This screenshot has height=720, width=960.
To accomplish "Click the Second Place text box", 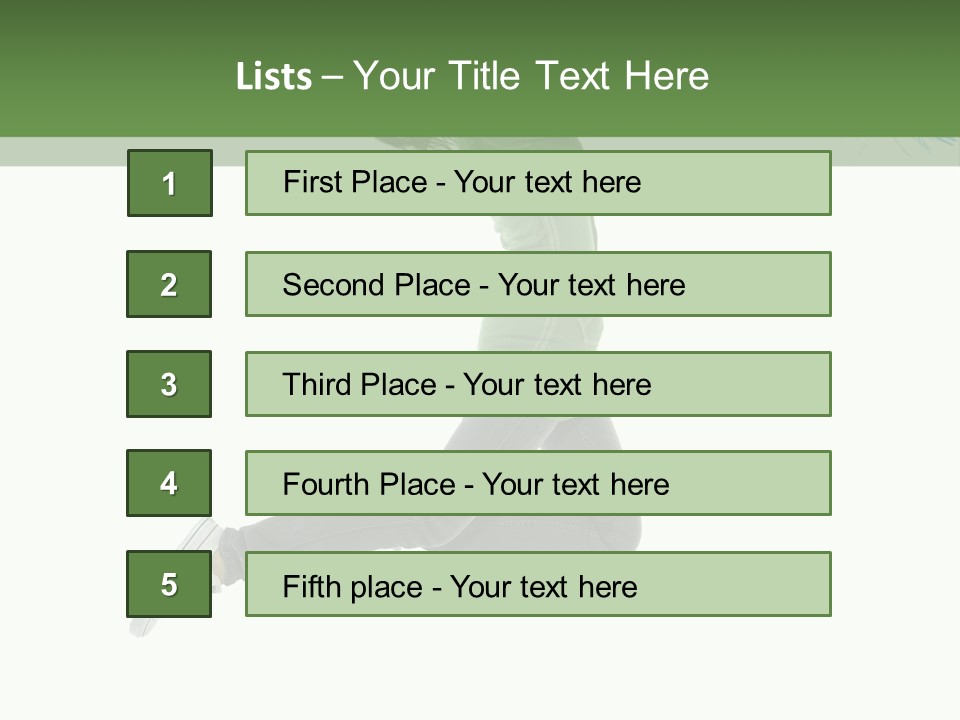I will point(538,284).
